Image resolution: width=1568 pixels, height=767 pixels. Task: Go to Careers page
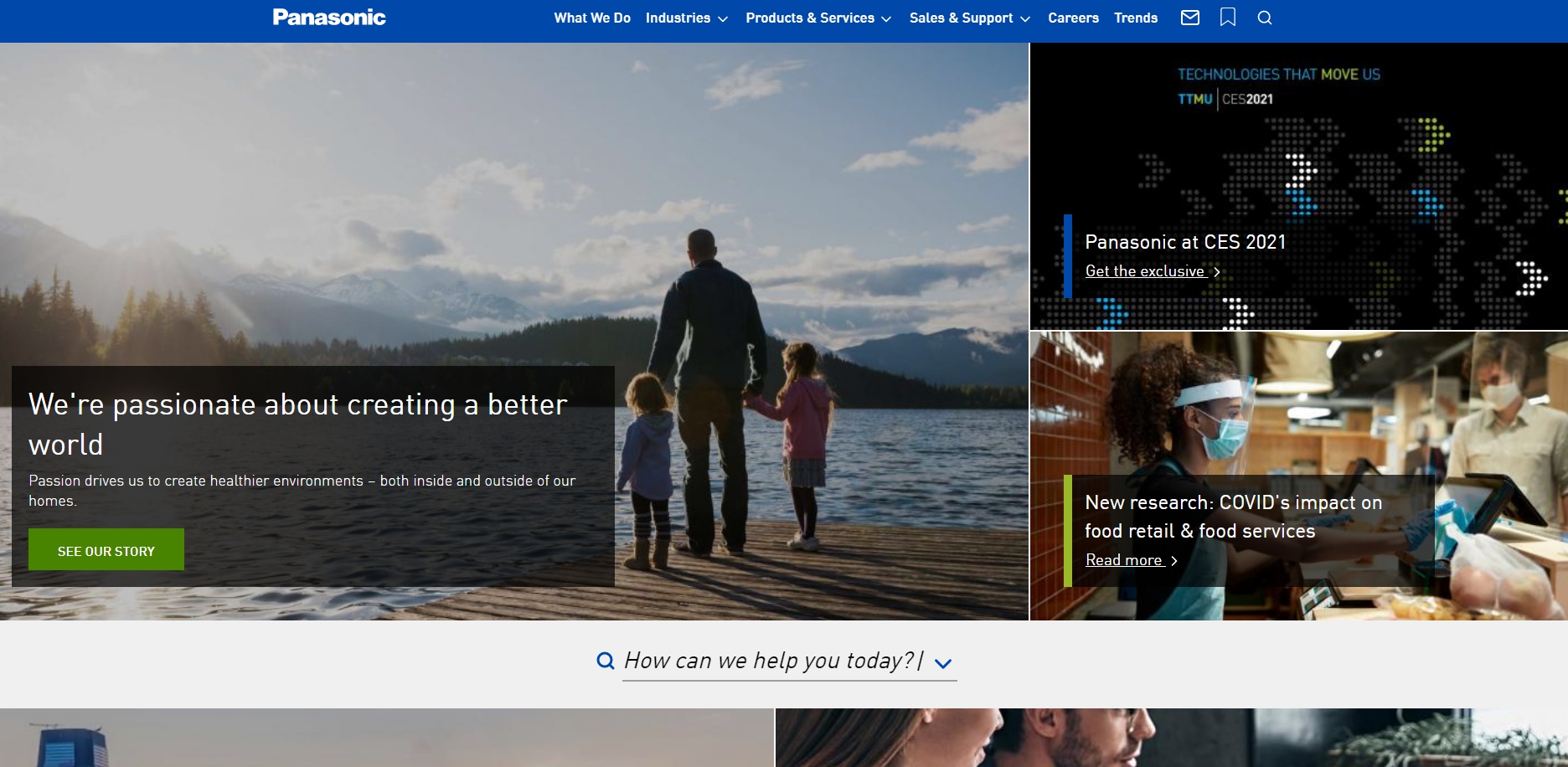(1073, 18)
